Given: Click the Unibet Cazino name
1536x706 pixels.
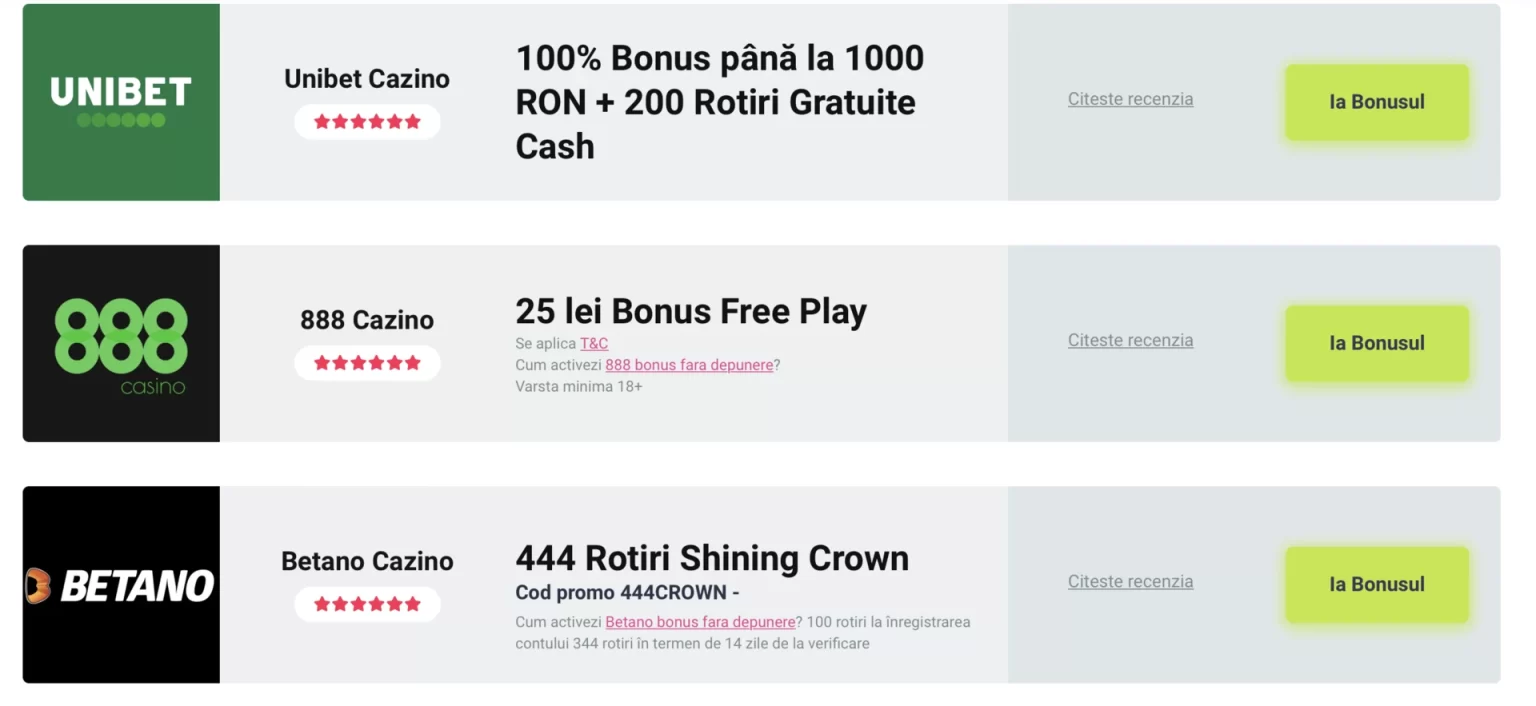Looking at the screenshot, I should 367,79.
